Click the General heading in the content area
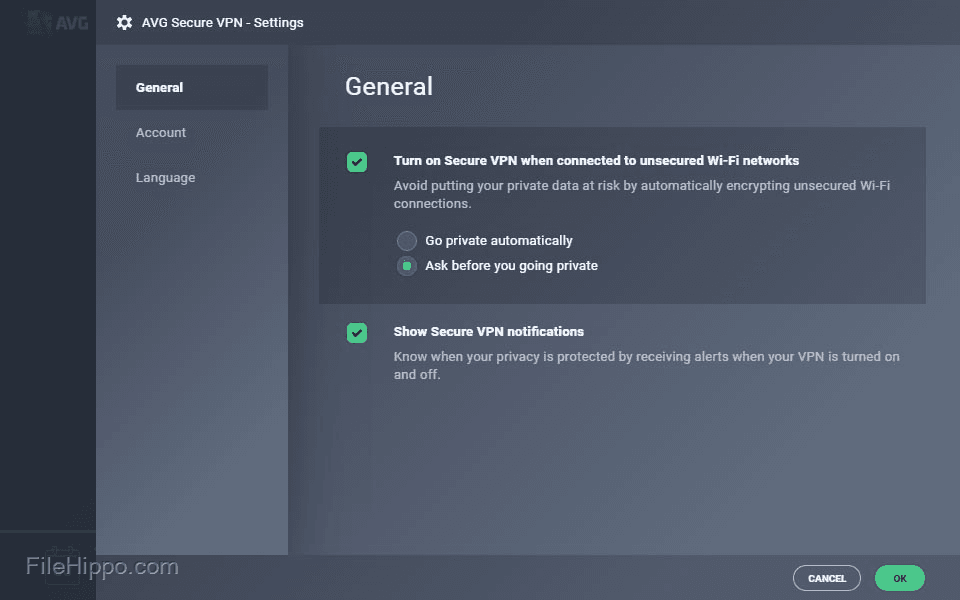This screenshot has width=960, height=600. tap(389, 87)
